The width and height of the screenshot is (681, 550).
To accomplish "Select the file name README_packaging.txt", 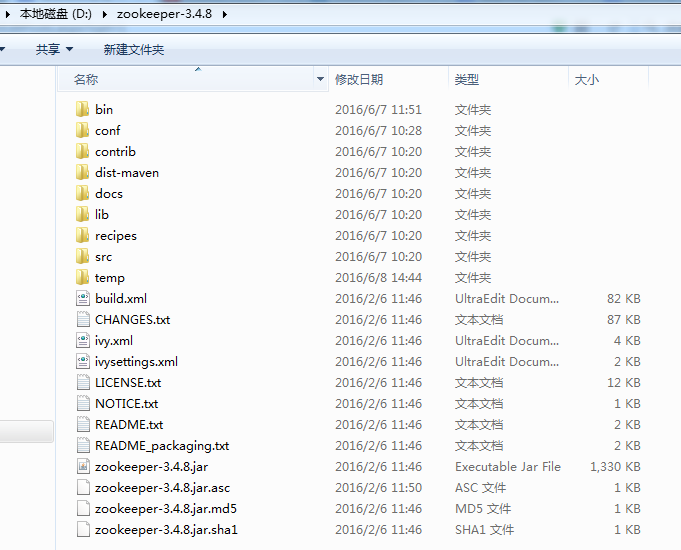I will point(162,445).
